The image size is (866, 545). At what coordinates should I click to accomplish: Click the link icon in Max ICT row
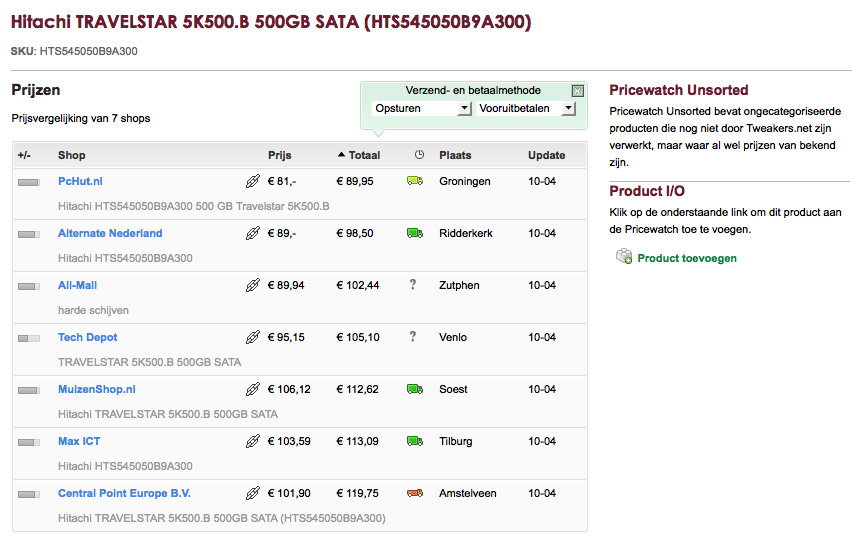click(x=252, y=441)
